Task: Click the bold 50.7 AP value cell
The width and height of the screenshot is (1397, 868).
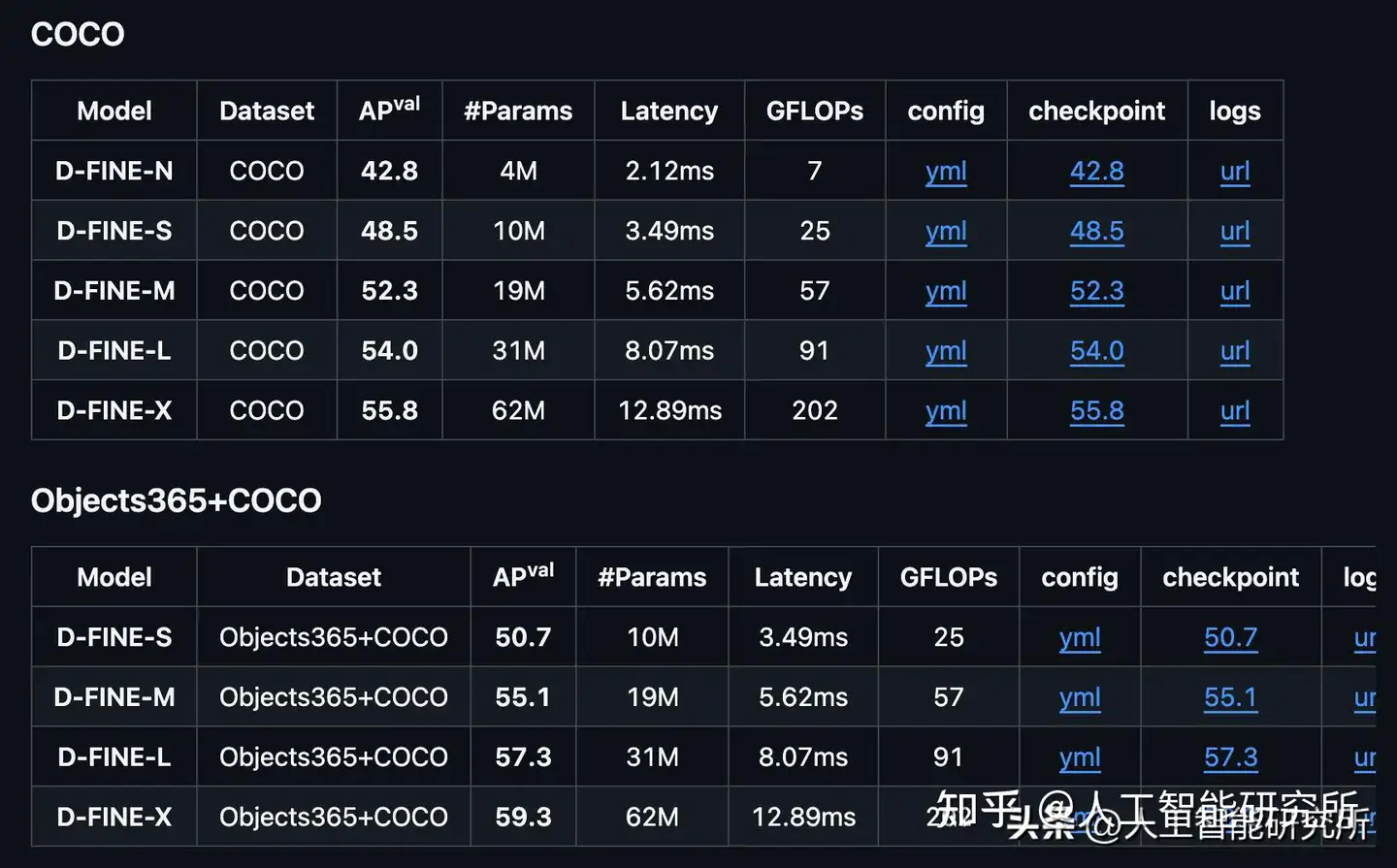Action: click(523, 637)
